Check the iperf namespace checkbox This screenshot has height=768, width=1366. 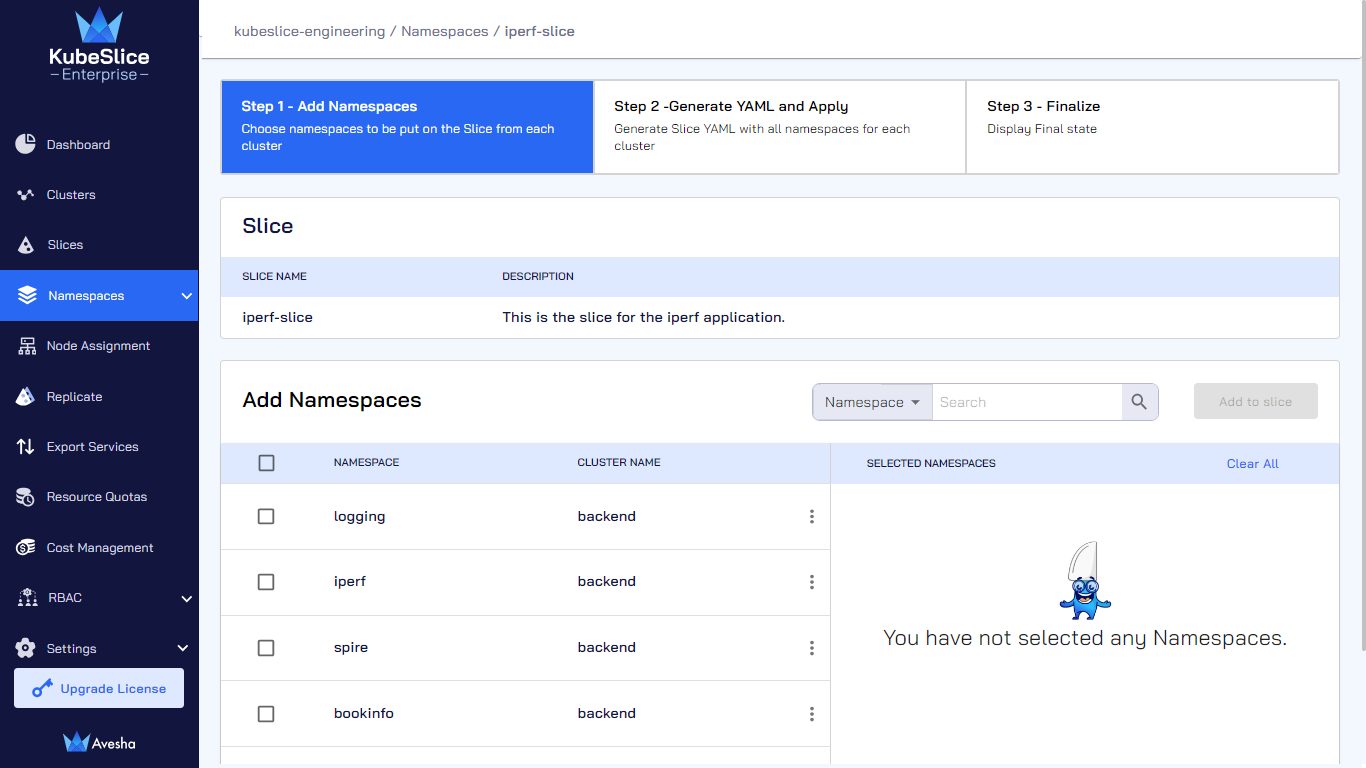point(266,582)
